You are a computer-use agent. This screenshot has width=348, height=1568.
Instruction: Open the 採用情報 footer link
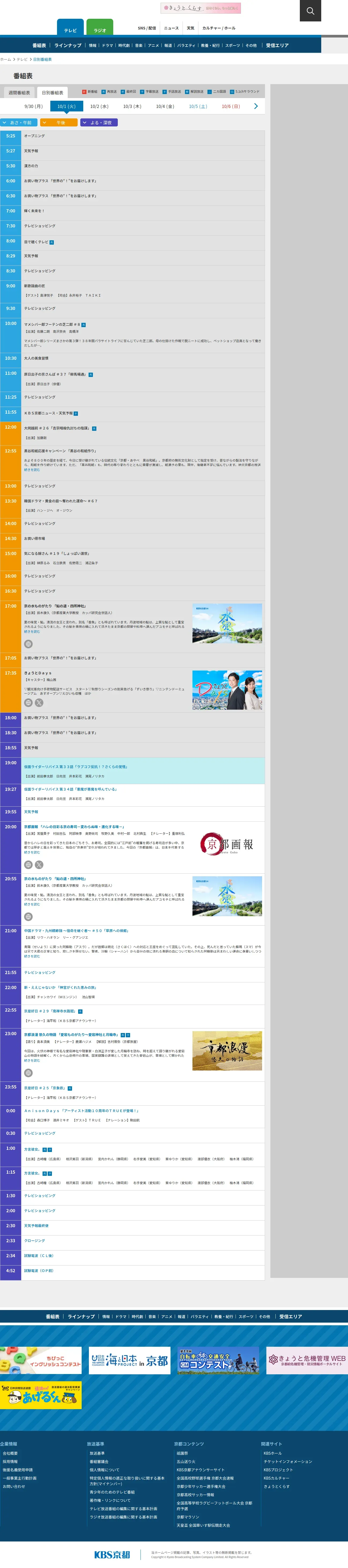[x=10, y=1461]
